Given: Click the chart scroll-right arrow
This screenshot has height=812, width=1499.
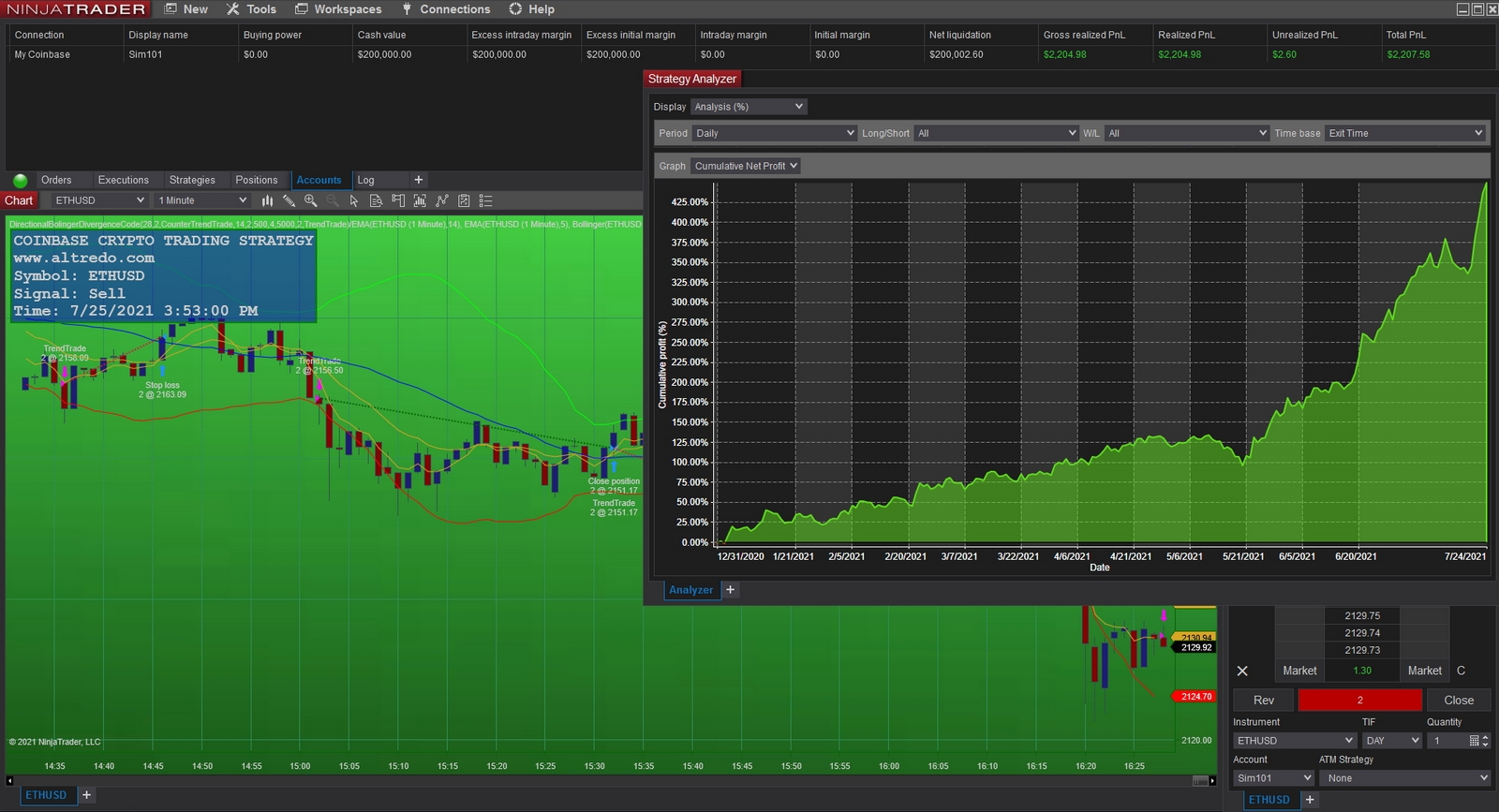Looking at the screenshot, I should pos(1212,780).
